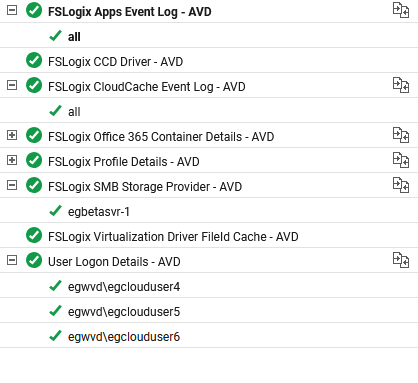Click checkmark beside all under Apps Event Log

(x=55, y=35)
